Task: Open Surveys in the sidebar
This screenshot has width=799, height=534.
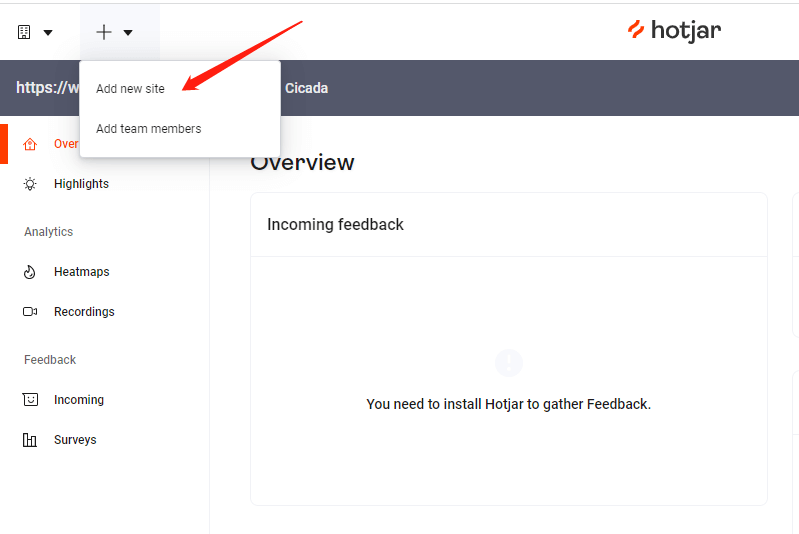Action: pyautogui.click(x=75, y=440)
